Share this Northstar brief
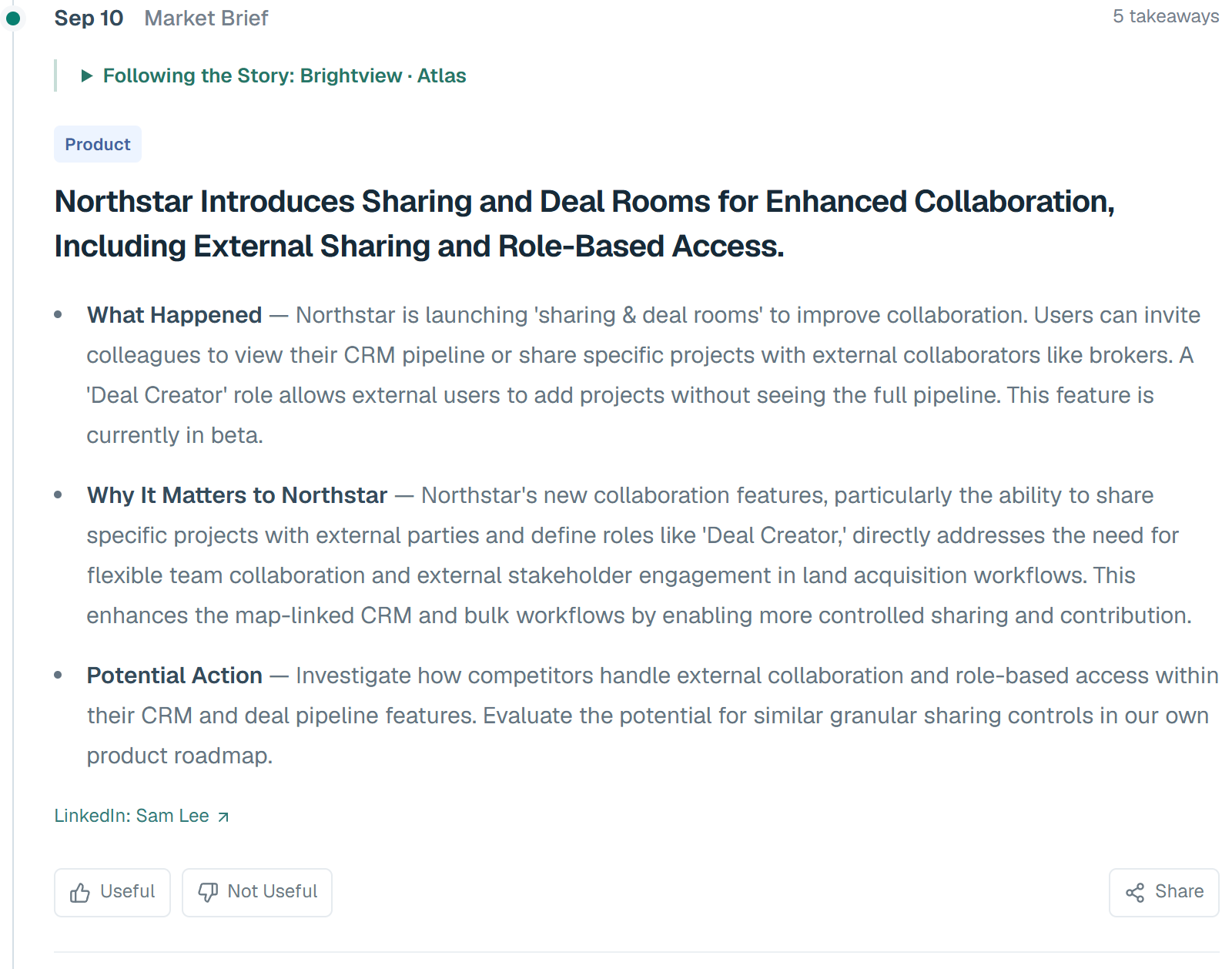 (1164, 893)
